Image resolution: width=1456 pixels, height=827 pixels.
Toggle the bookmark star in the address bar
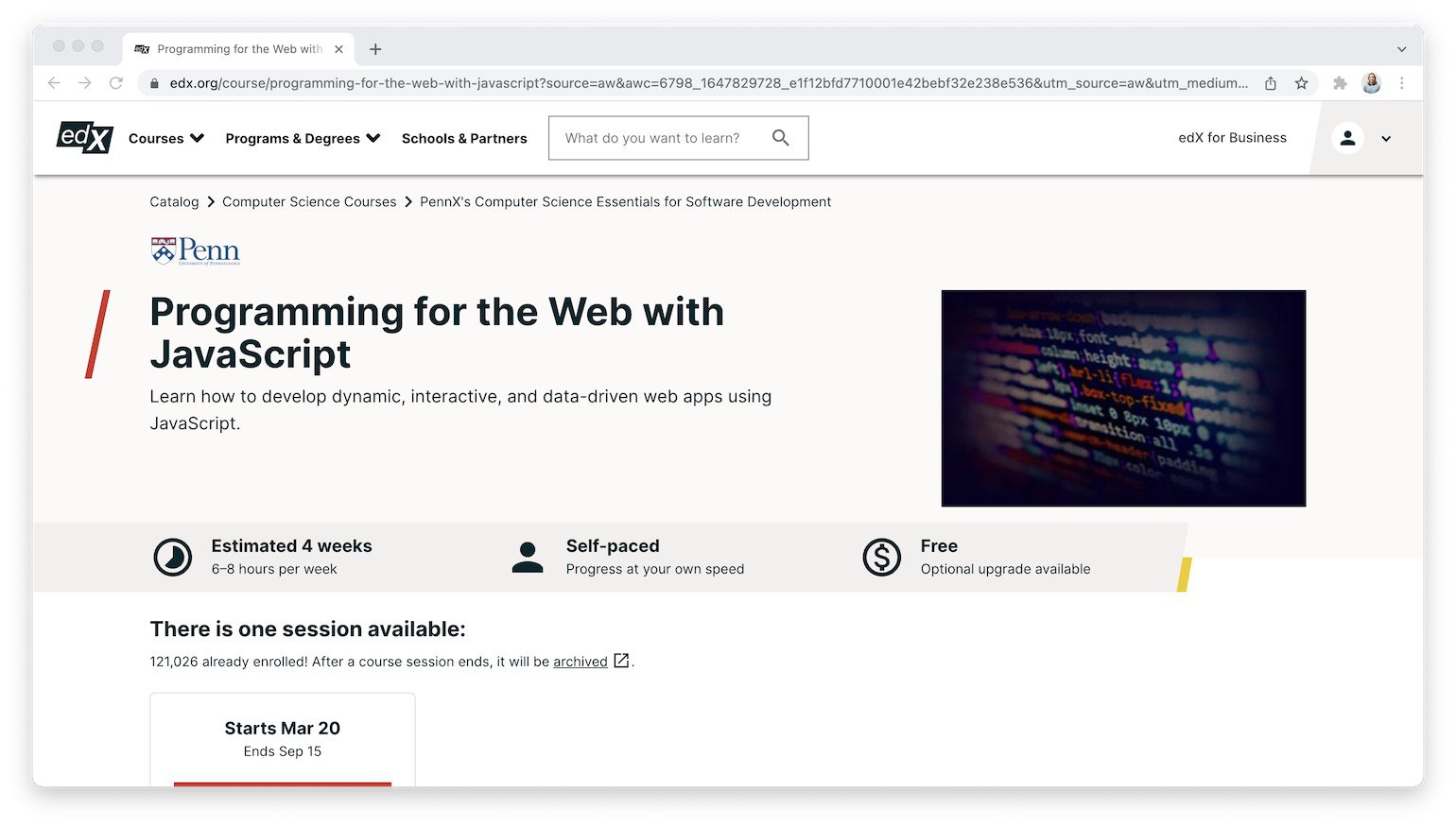(x=1302, y=83)
